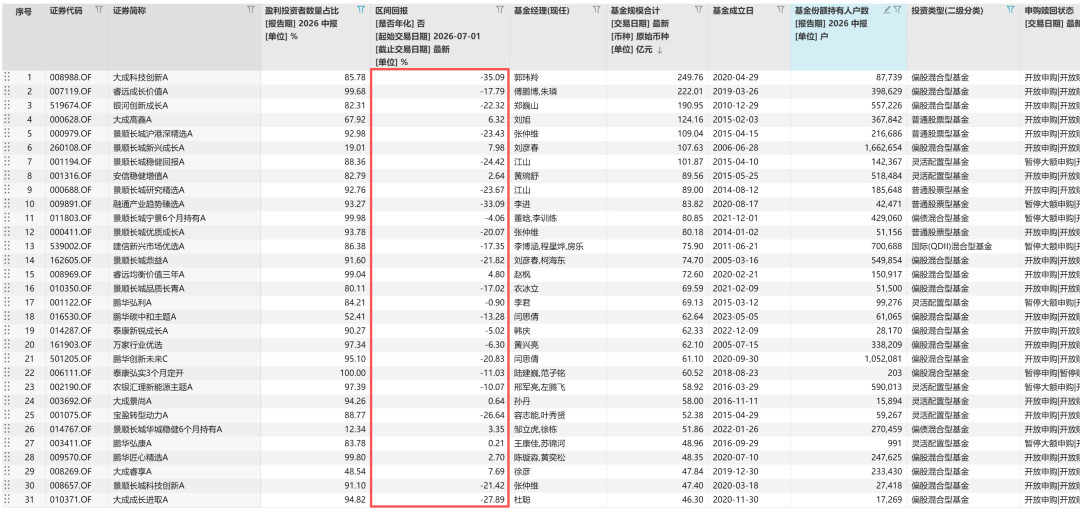Click inception date 2005-03-16
Image resolution: width=1080 pixels, height=508 pixels.
pyautogui.click(x=735, y=260)
